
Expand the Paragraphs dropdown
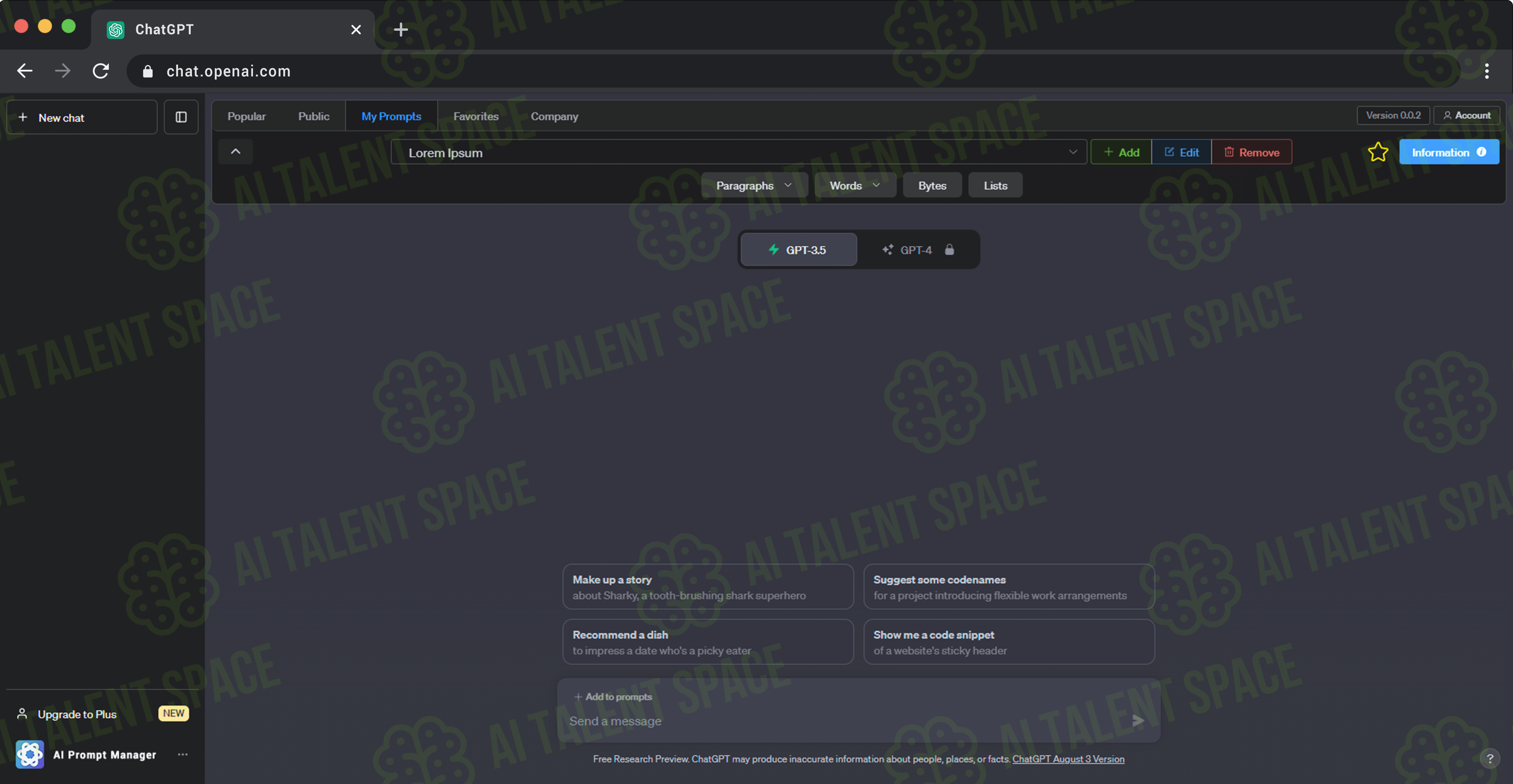coord(754,186)
